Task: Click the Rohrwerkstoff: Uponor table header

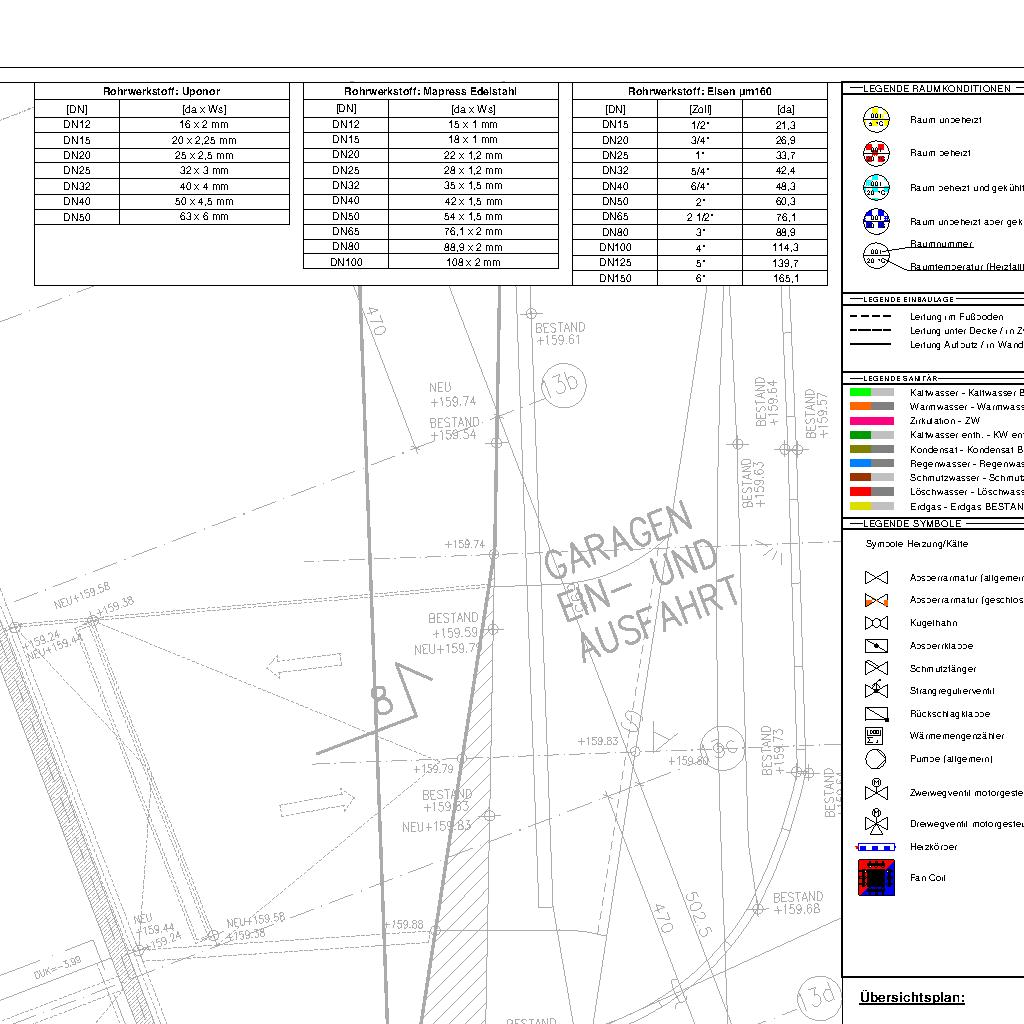Action: (x=161, y=91)
